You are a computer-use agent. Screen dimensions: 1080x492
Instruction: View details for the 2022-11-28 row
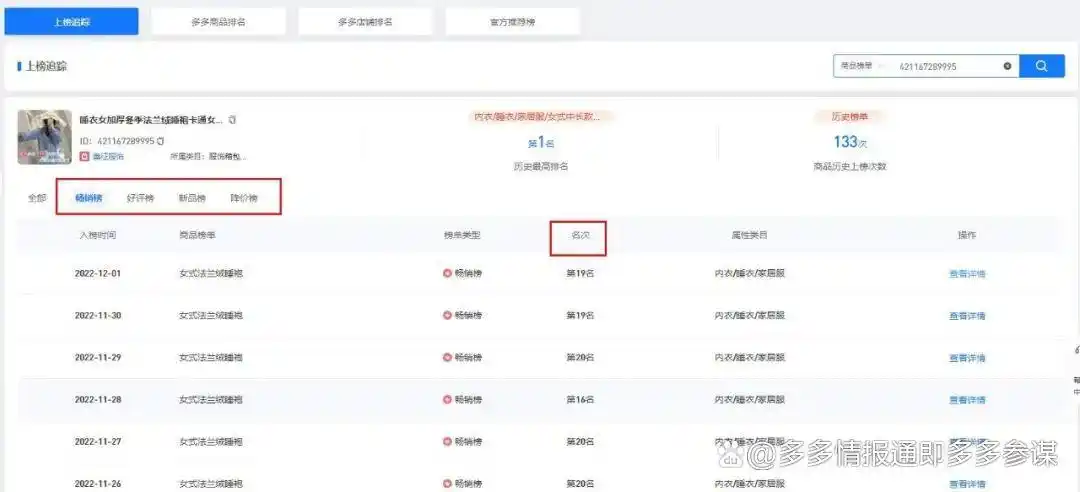point(967,400)
